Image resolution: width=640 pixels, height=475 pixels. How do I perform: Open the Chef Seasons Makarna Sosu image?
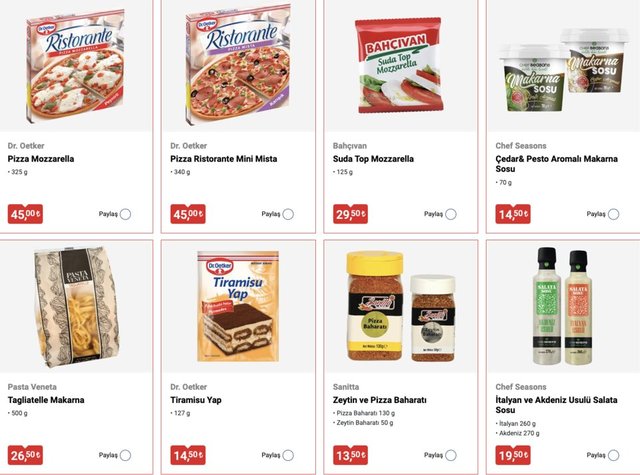(x=563, y=70)
